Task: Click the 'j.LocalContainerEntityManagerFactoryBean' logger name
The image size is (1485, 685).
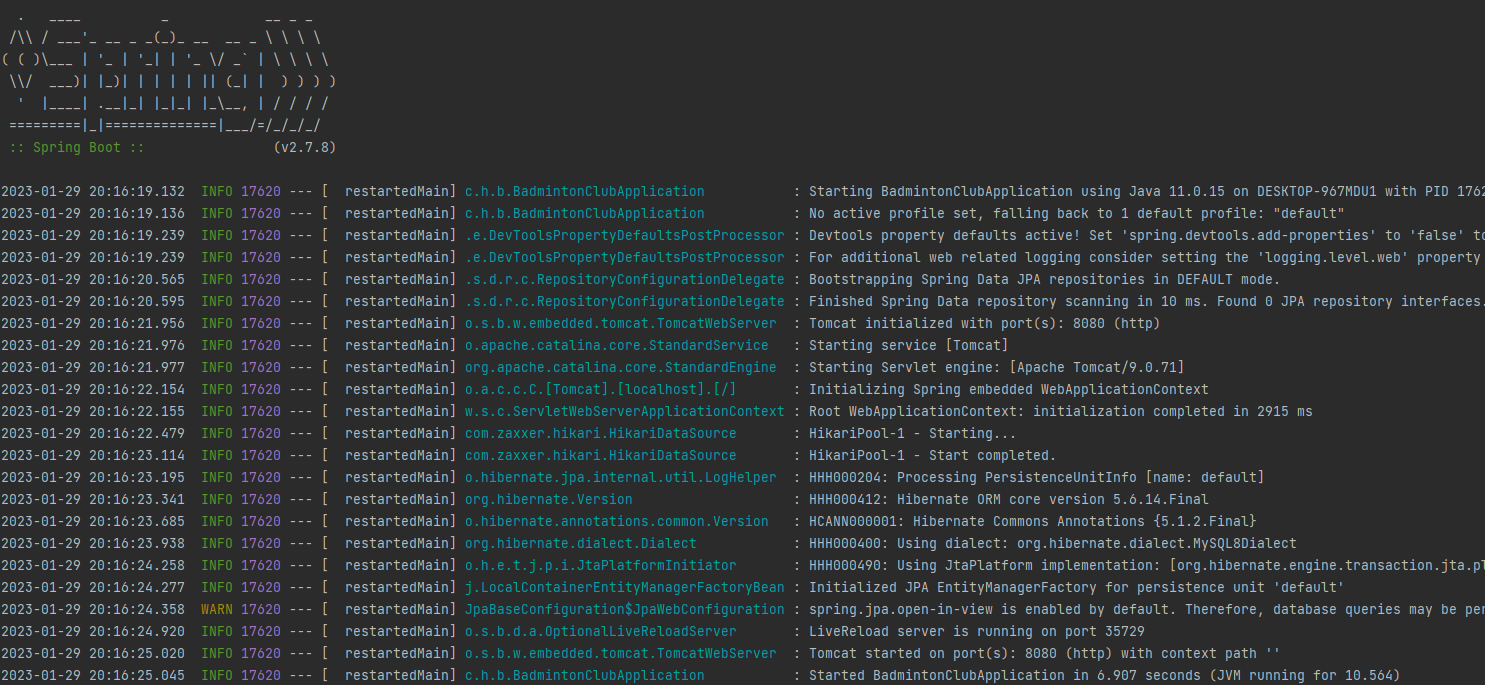Action: (x=625, y=587)
